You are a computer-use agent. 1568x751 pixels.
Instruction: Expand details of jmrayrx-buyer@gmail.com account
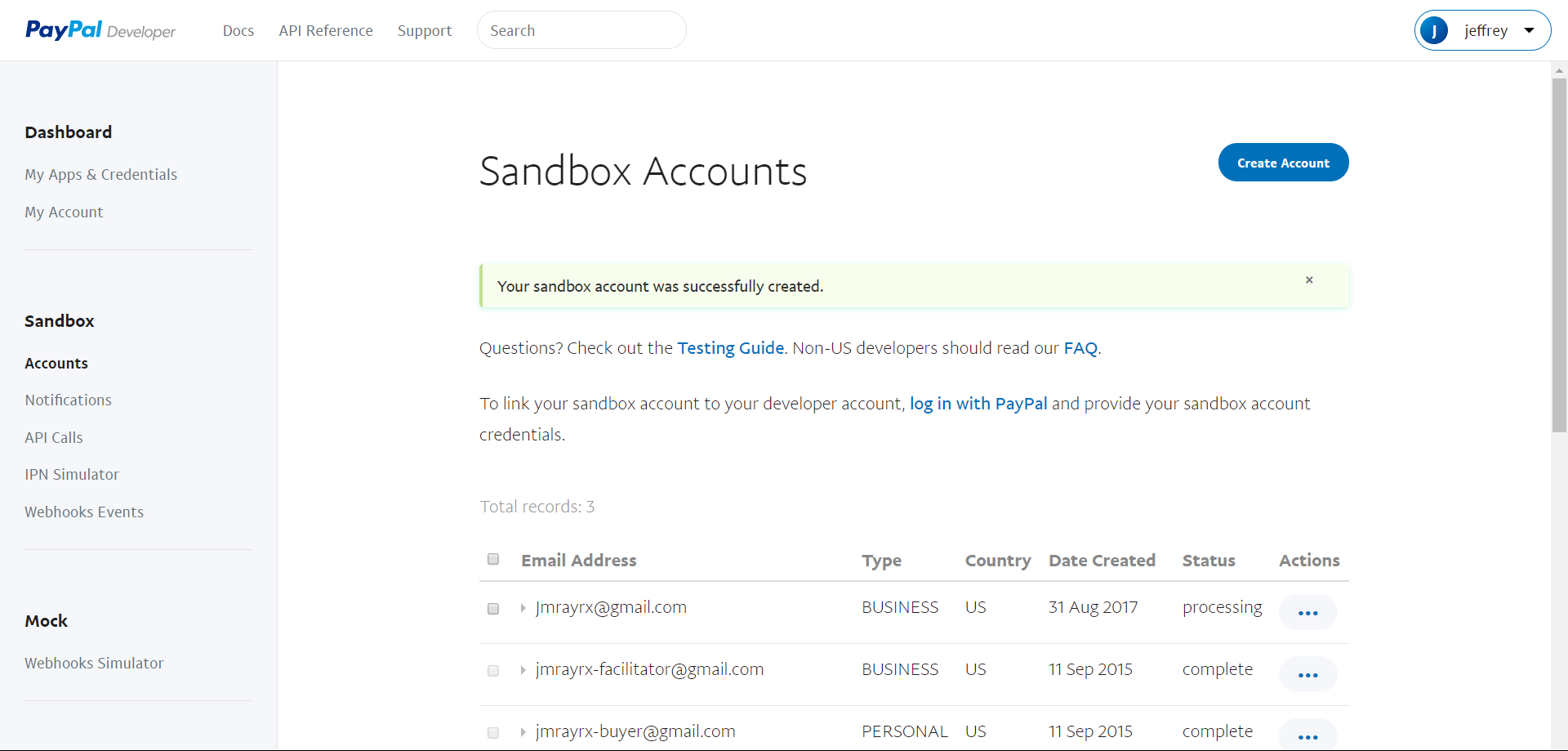tap(523, 731)
